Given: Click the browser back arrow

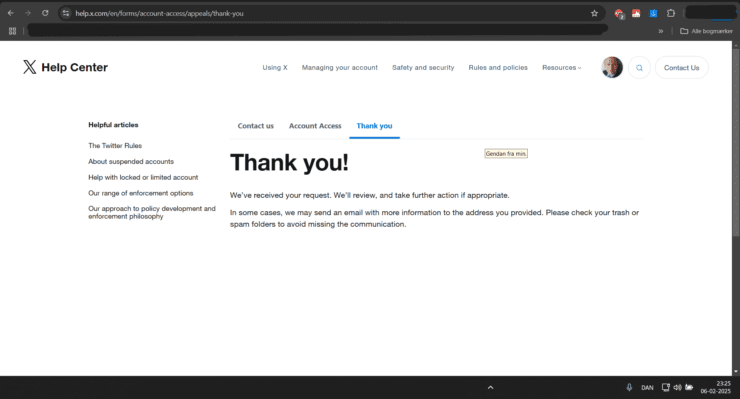Looking at the screenshot, I should (x=10, y=13).
